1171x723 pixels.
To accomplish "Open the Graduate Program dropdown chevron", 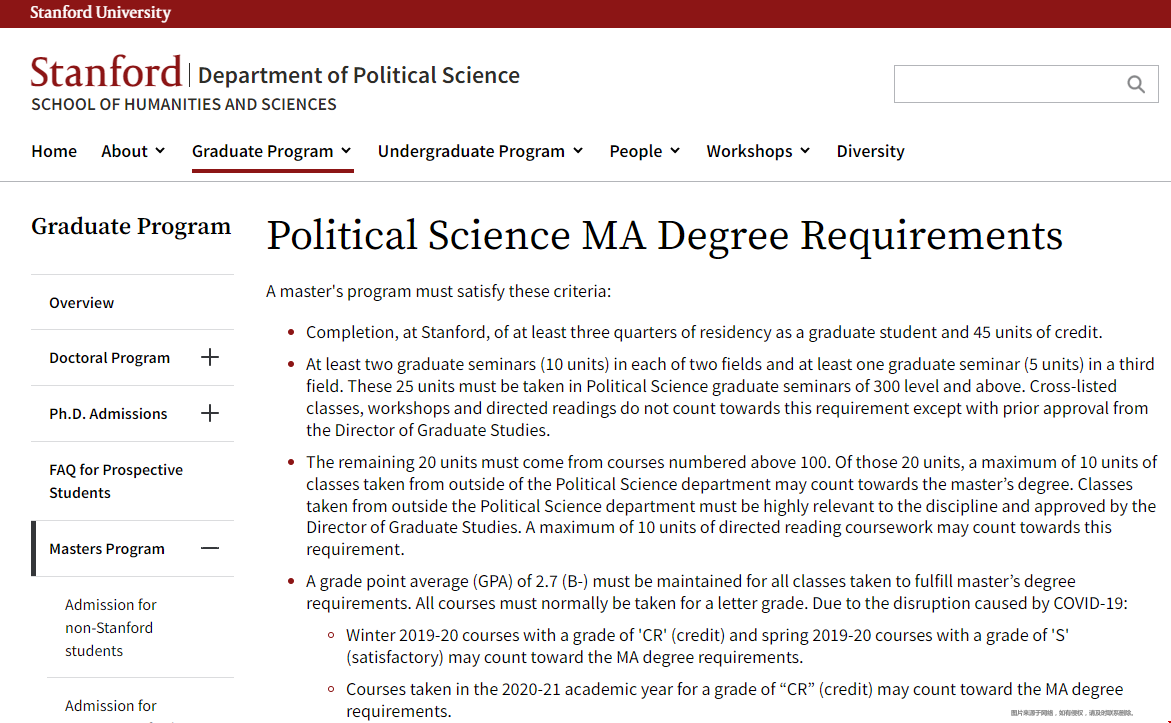I will tap(346, 151).
